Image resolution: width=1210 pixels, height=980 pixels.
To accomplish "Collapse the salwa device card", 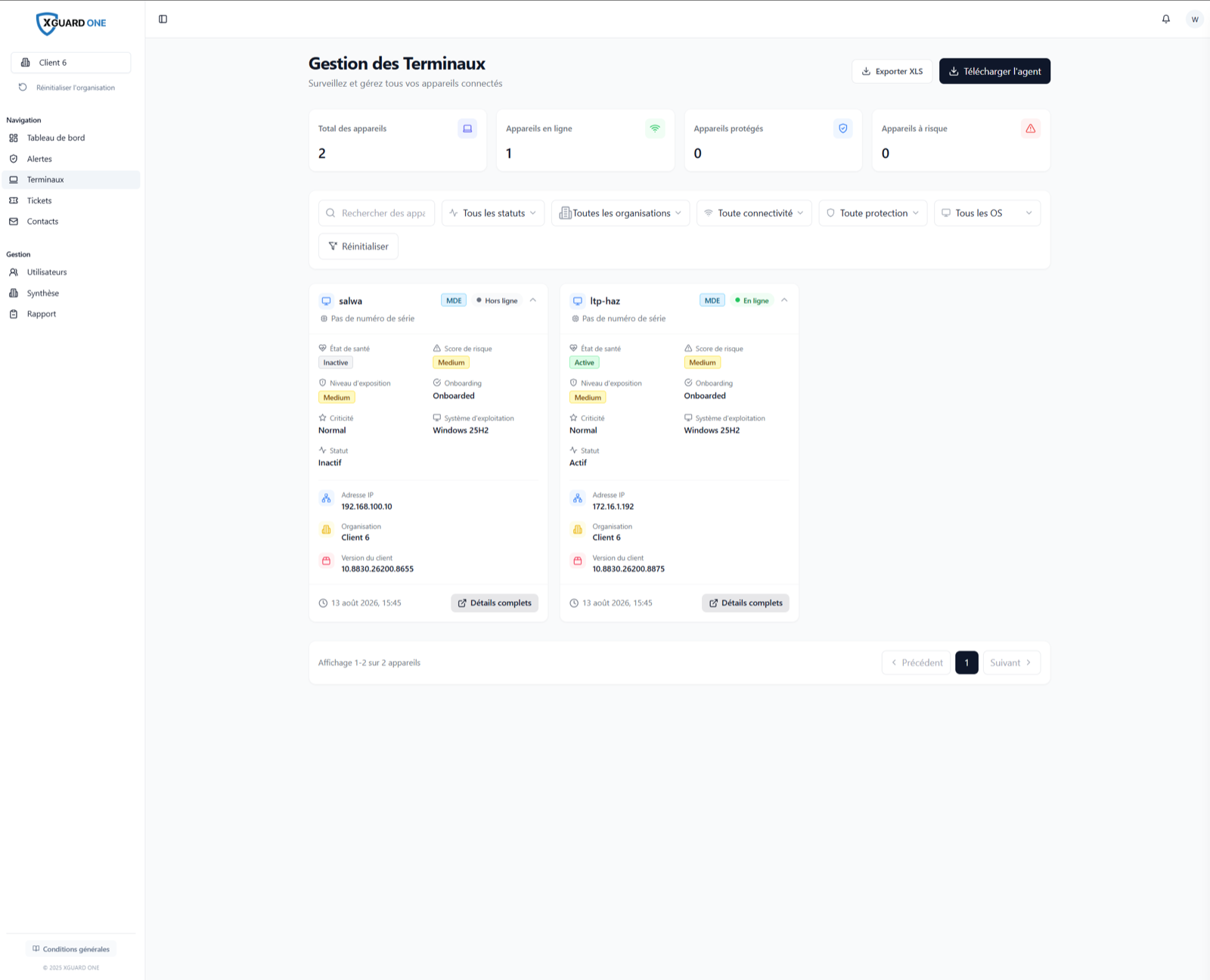I will 533,300.
